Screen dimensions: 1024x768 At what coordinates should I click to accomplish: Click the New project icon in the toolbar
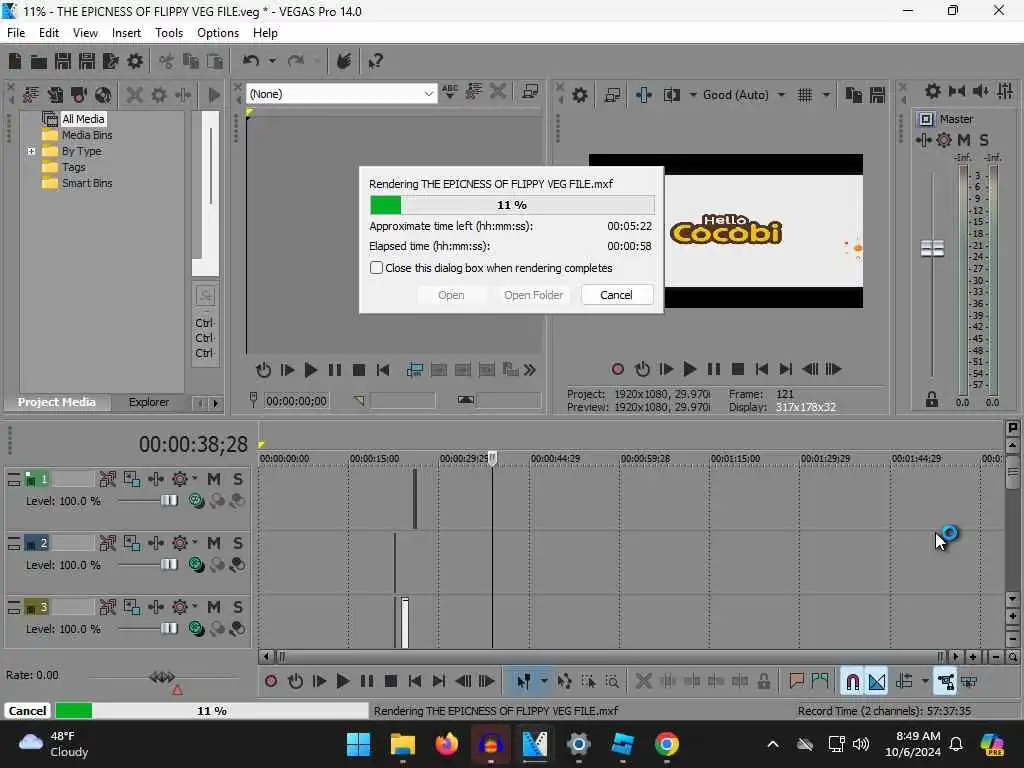[x=14, y=61]
